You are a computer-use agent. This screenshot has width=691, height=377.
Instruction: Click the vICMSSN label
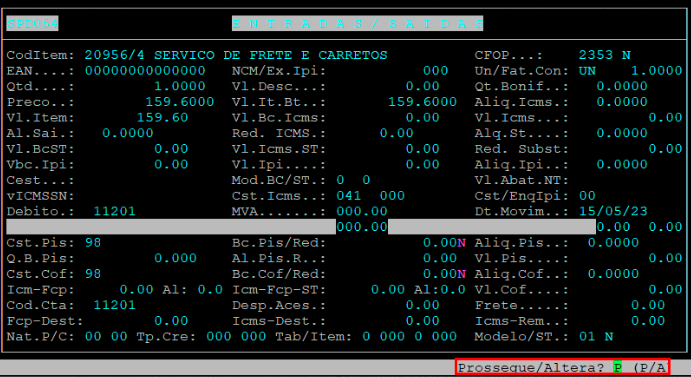point(40,195)
